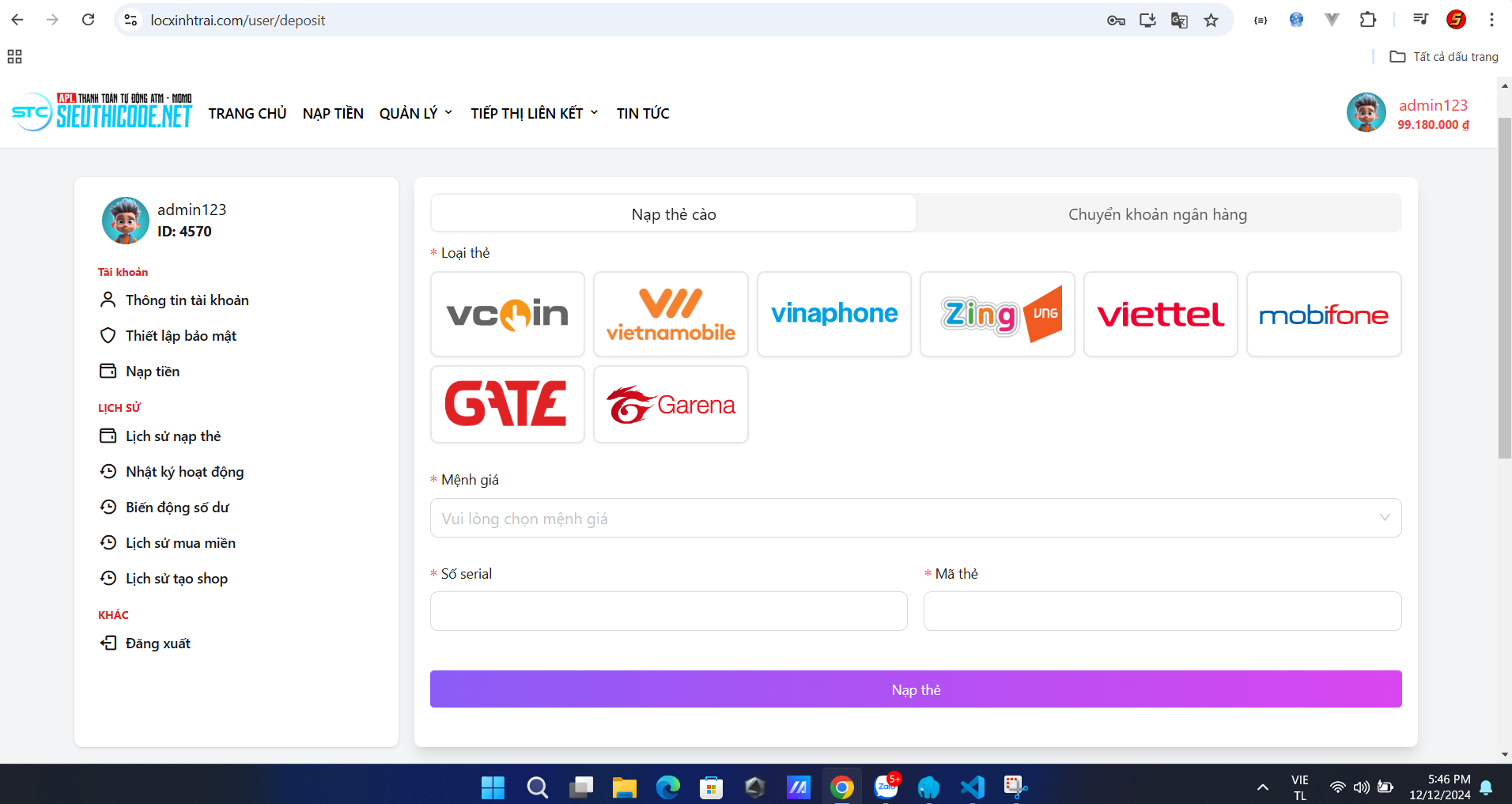Switch to Chuyển khoản ngân hàng tab
Screen dimensions: 1512x804
click(1157, 214)
